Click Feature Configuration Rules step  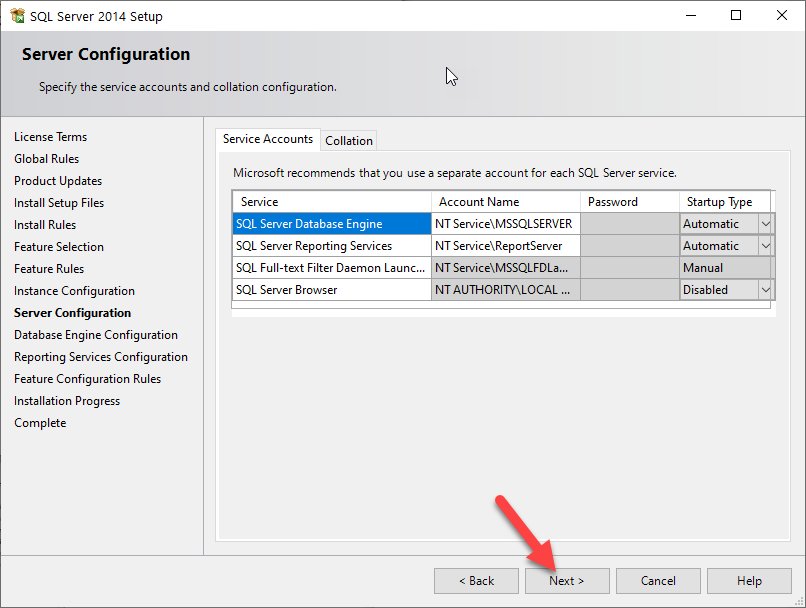pos(87,379)
